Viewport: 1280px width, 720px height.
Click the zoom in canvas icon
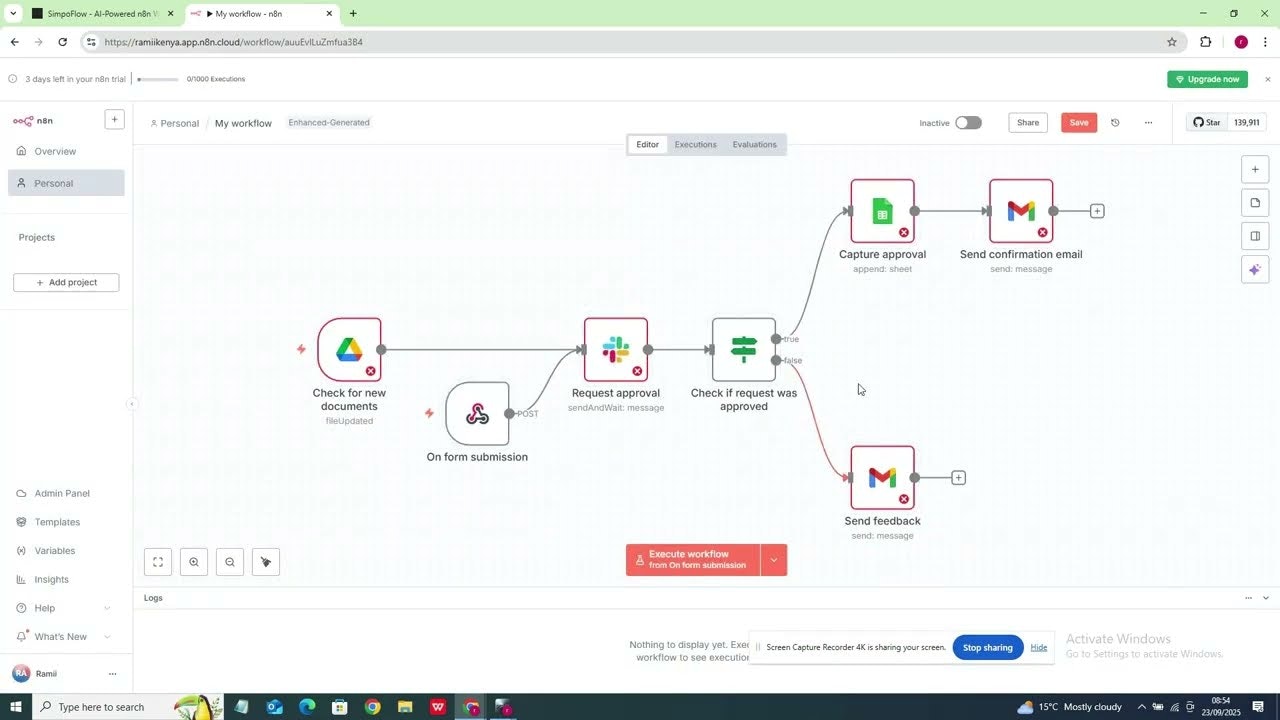click(x=194, y=562)
